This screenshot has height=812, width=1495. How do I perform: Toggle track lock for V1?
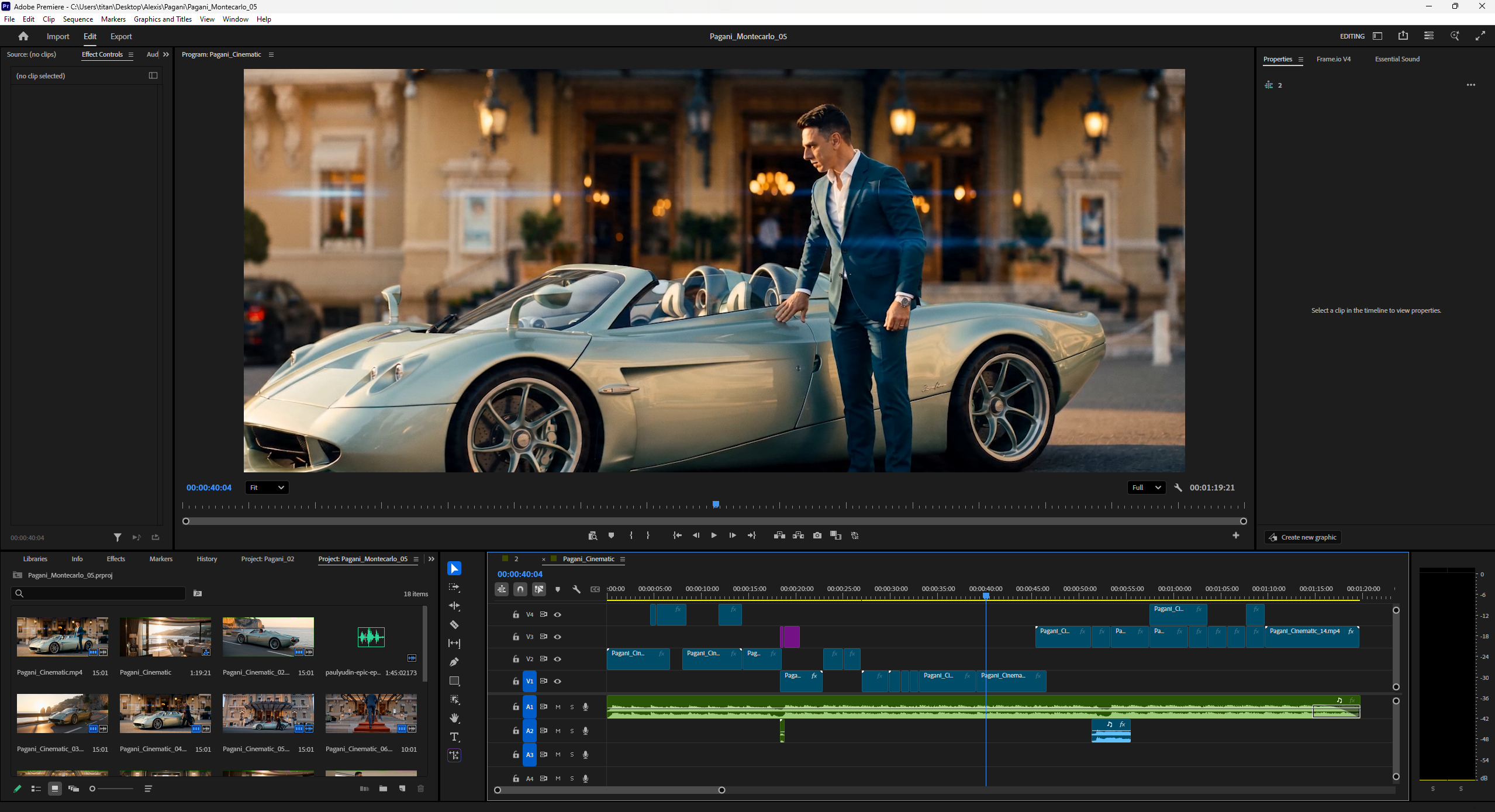516,681
